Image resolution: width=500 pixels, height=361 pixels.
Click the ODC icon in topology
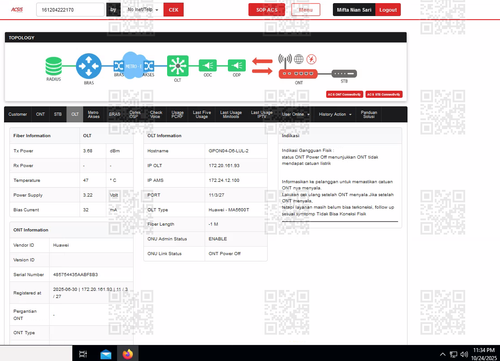coord(208,65)
